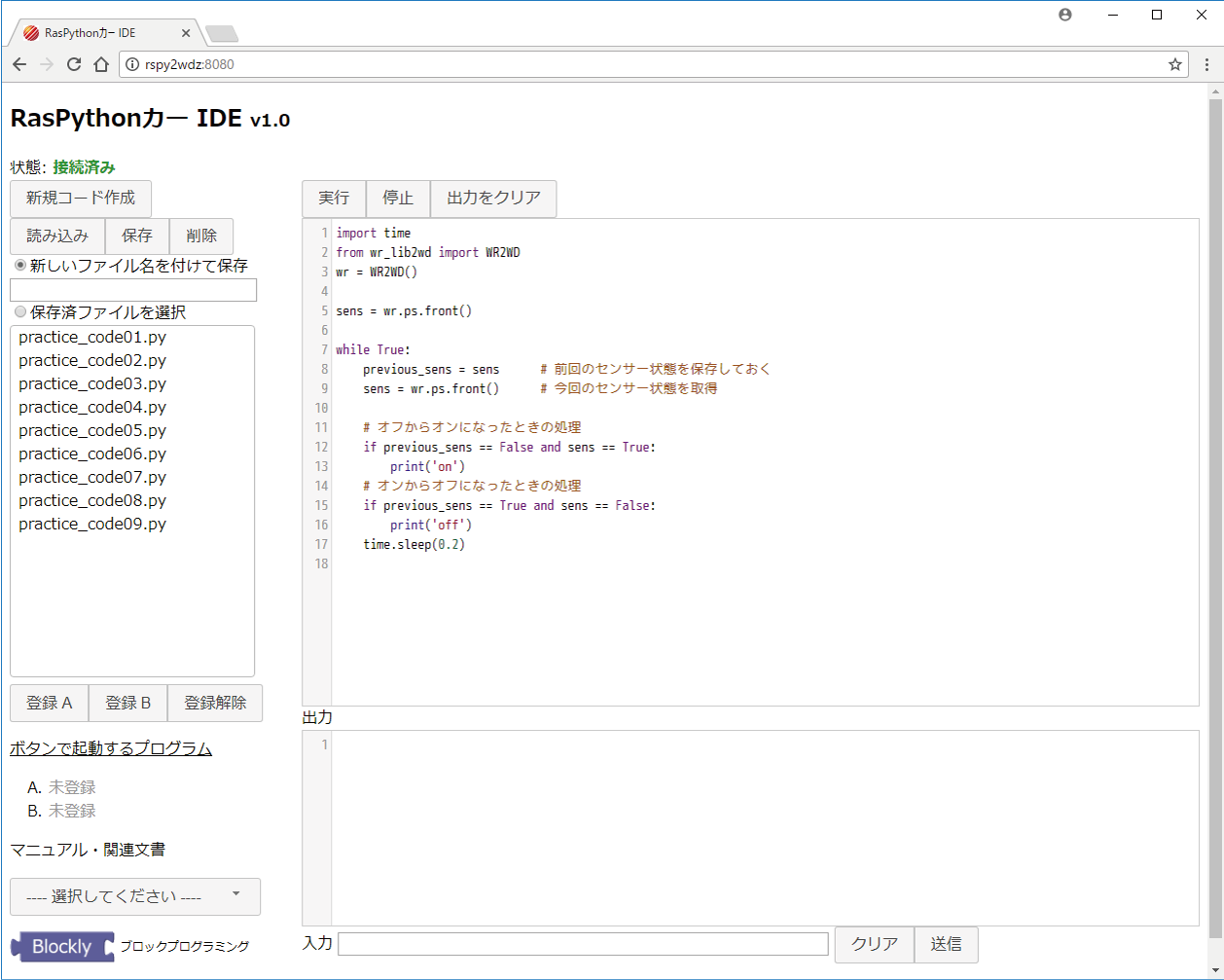Click 接続済み status text
This screenshot has height=980, width=1224.
pyautogui.click(x=84, y=167)
